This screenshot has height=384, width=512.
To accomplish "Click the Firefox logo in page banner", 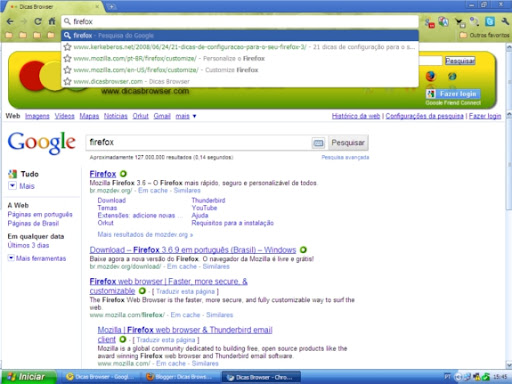I will [431, 76].
